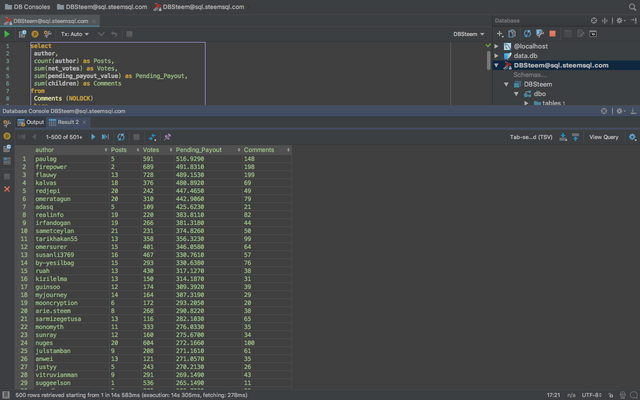Click the editor vertical scrollbar thumb
The height and width of the screenshot is (400, 640).
coord(489,60)
